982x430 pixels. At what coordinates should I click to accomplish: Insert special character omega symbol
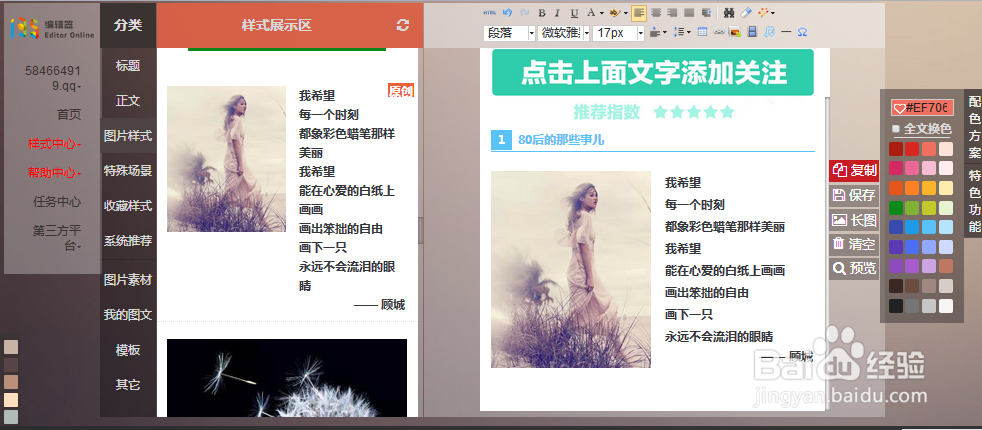point(802,32)
